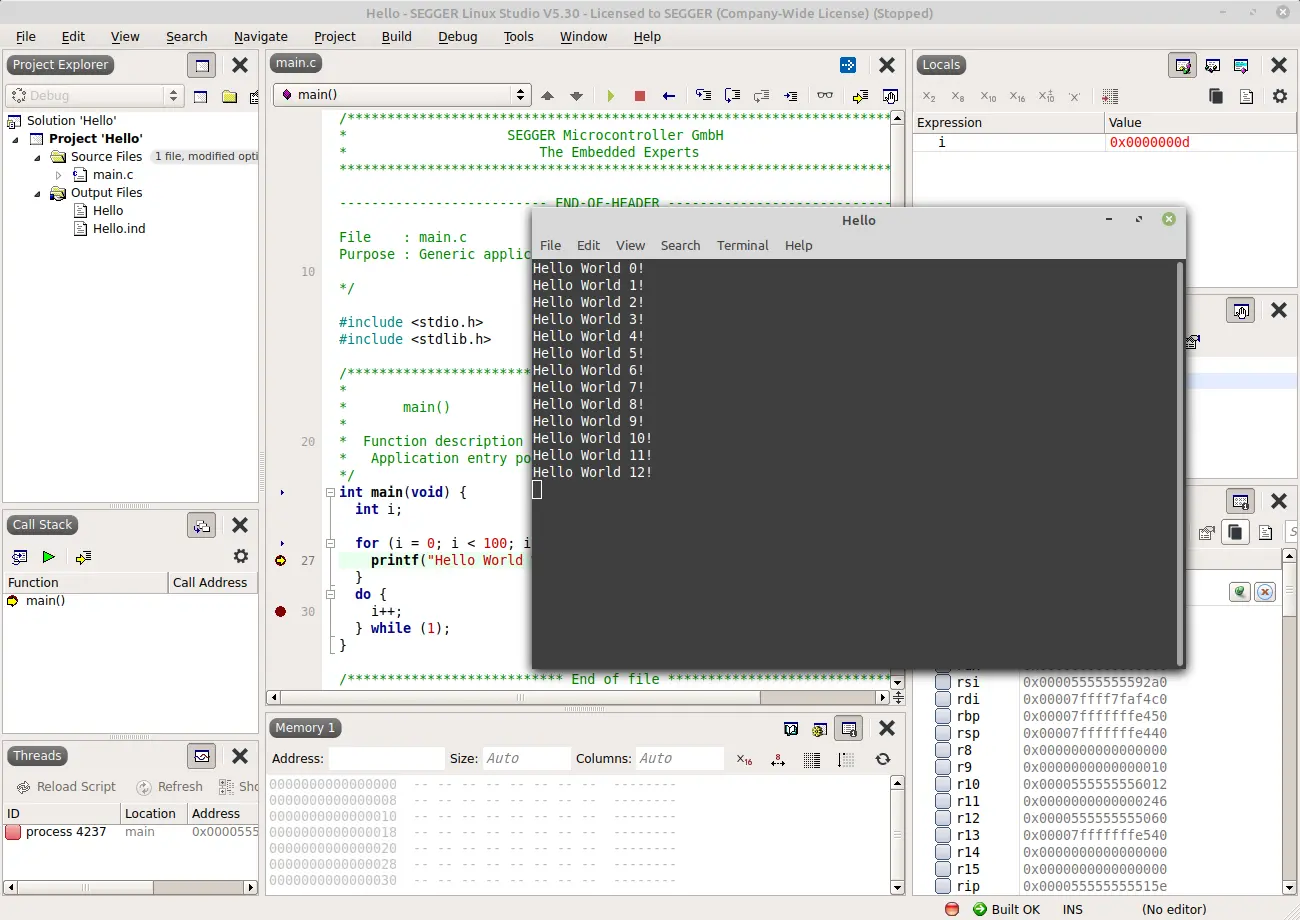
Task: Toggle the checkbox beside the r10 register
Action: [945, 784]
